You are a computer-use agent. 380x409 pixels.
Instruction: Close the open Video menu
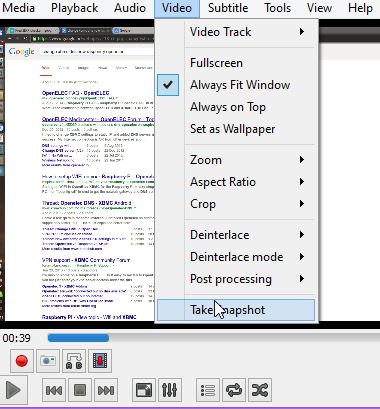(177, 8)
